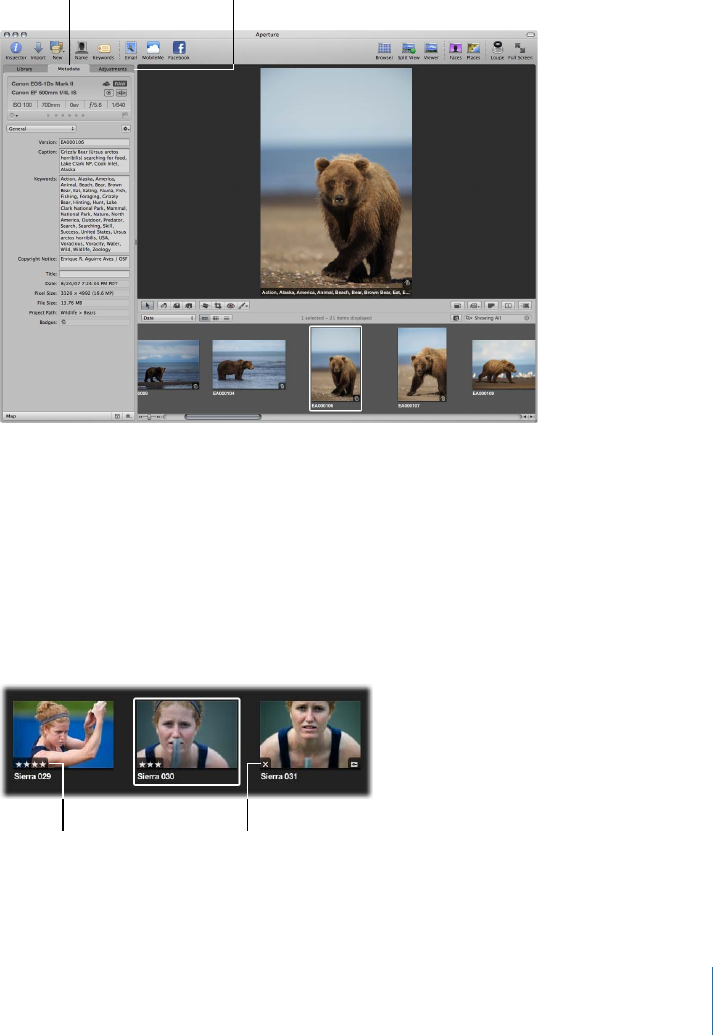Select the Metadata tab
The image size is (713, 1035).
69,69
